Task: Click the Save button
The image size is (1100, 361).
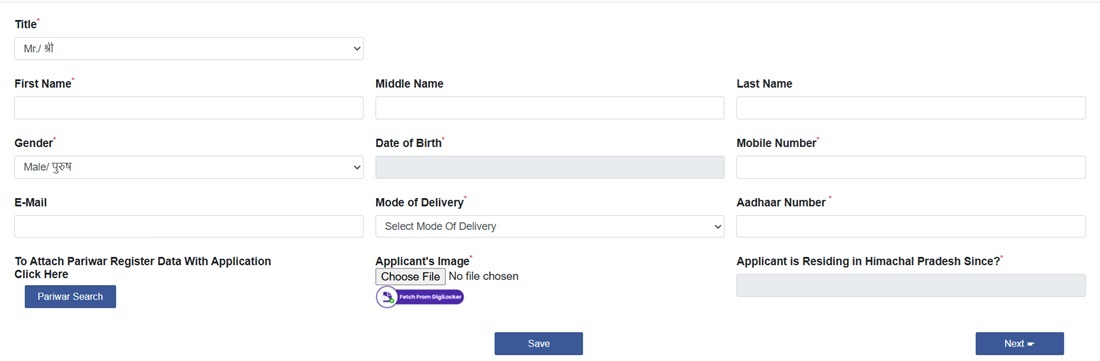Action: click(539, 343)
